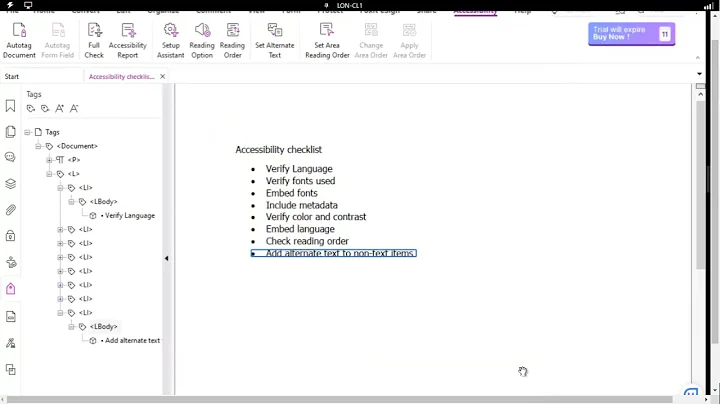Screen dimensions: 720x404
Task: Open the Tags panel in the sidebar
Action: pyautogui.click(x=11, y=289)
